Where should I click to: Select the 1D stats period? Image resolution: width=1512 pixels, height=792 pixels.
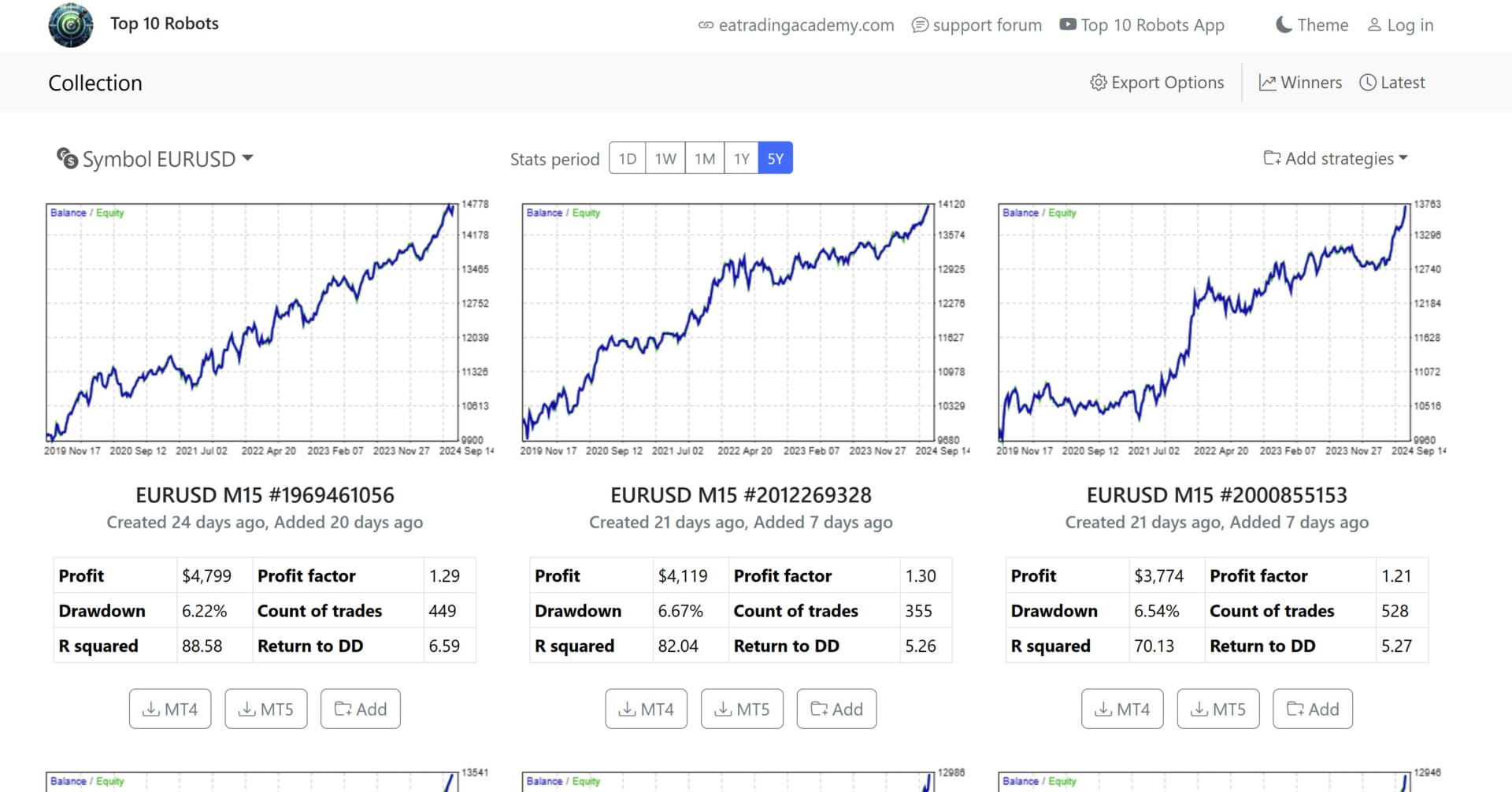pyautogui.click(x=628, y=159)
